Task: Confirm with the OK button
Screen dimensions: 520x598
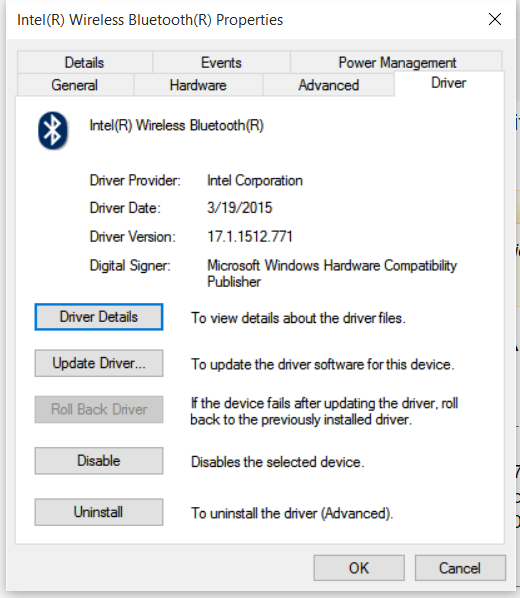Action: pyautogui.click(x=359, y=568)
